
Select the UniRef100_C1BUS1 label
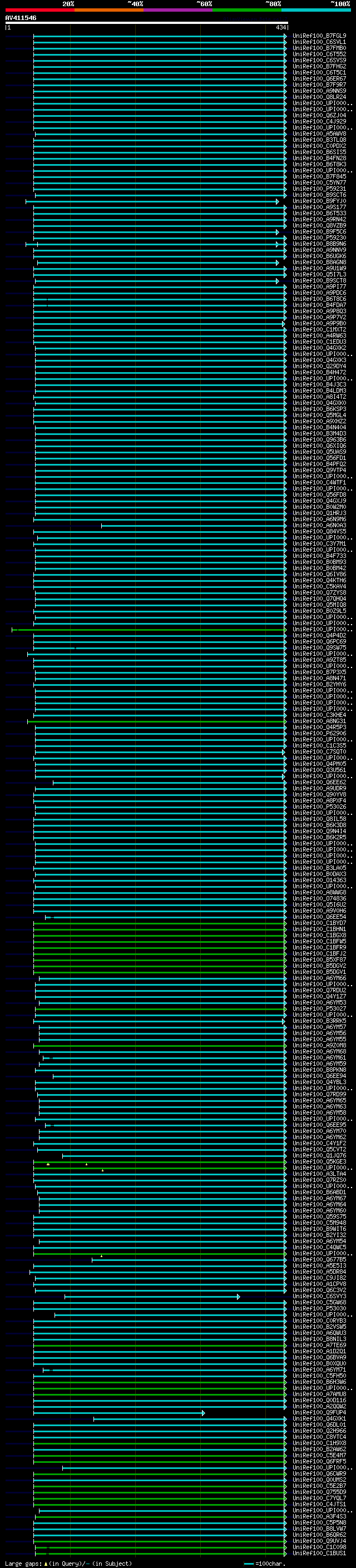(319, 1553)
